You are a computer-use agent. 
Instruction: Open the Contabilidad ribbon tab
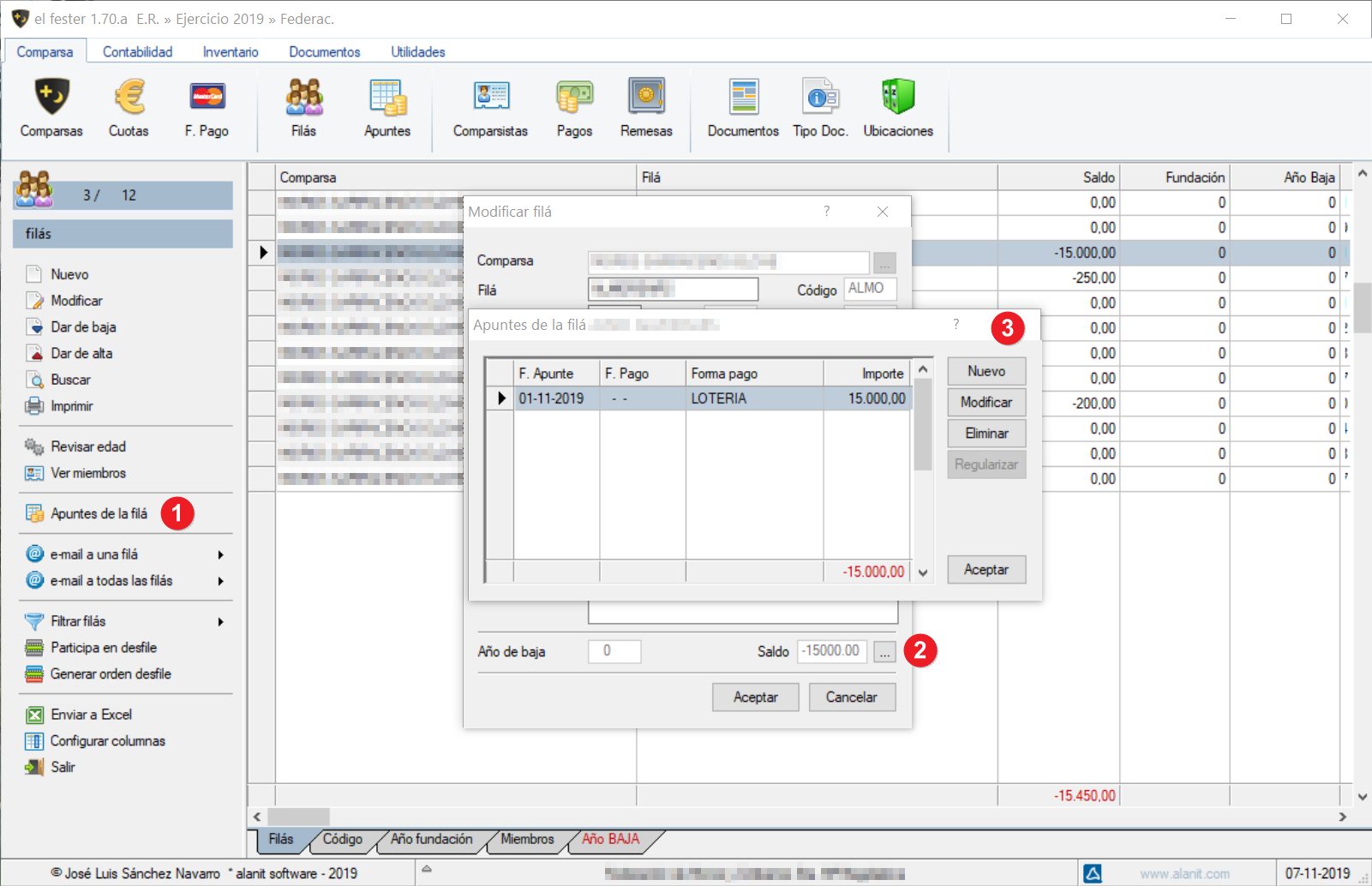click(137, 51)
